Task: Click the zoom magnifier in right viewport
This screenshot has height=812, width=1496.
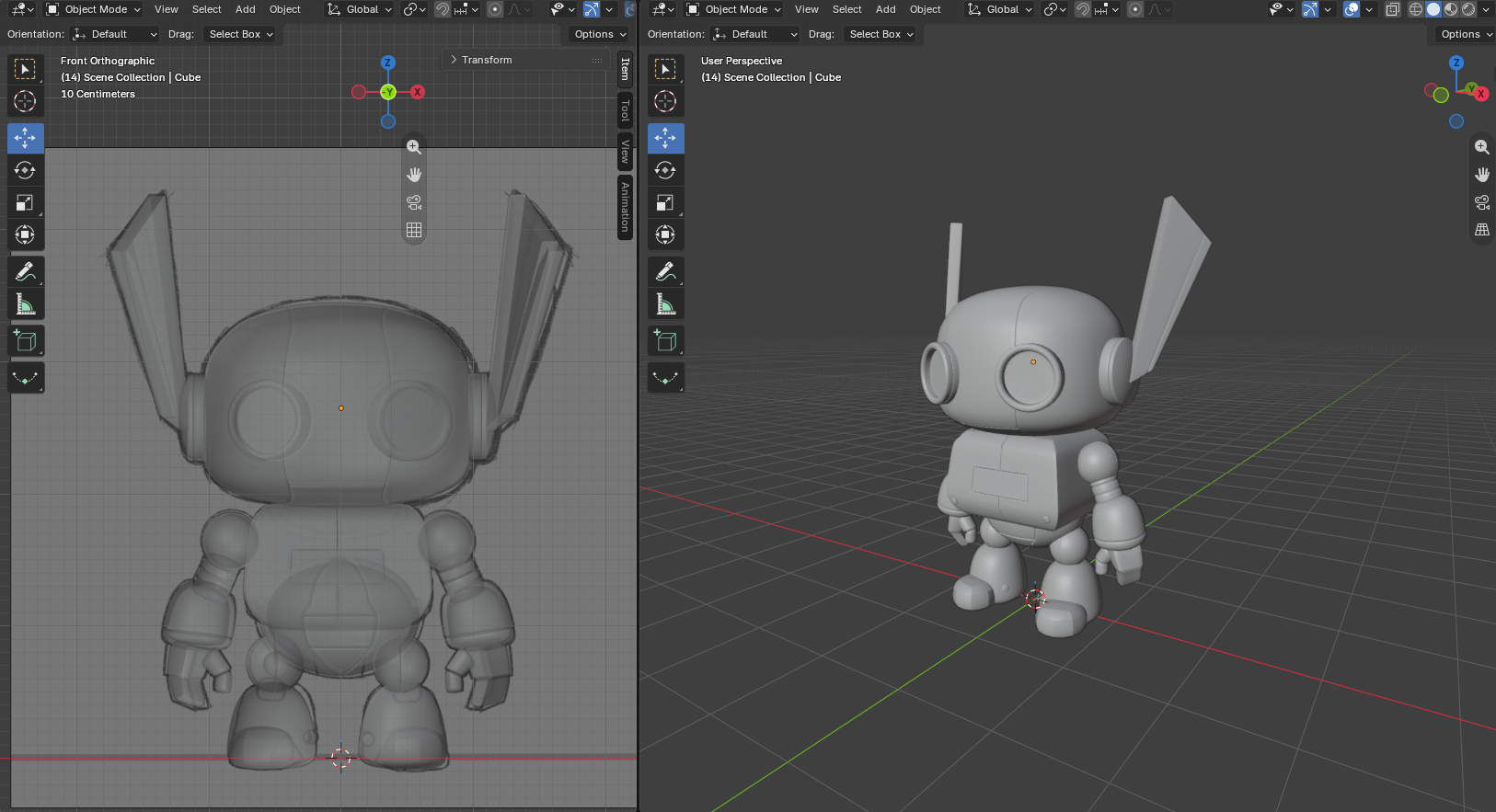Action: pos(1481,147)
